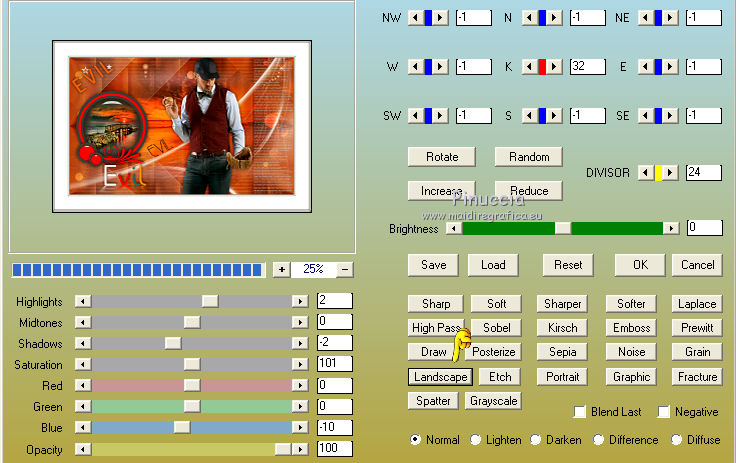The width and height of the screenshot is (736, 463).
Task: Click the Brightness slider thumb
Action: (563, 229)
